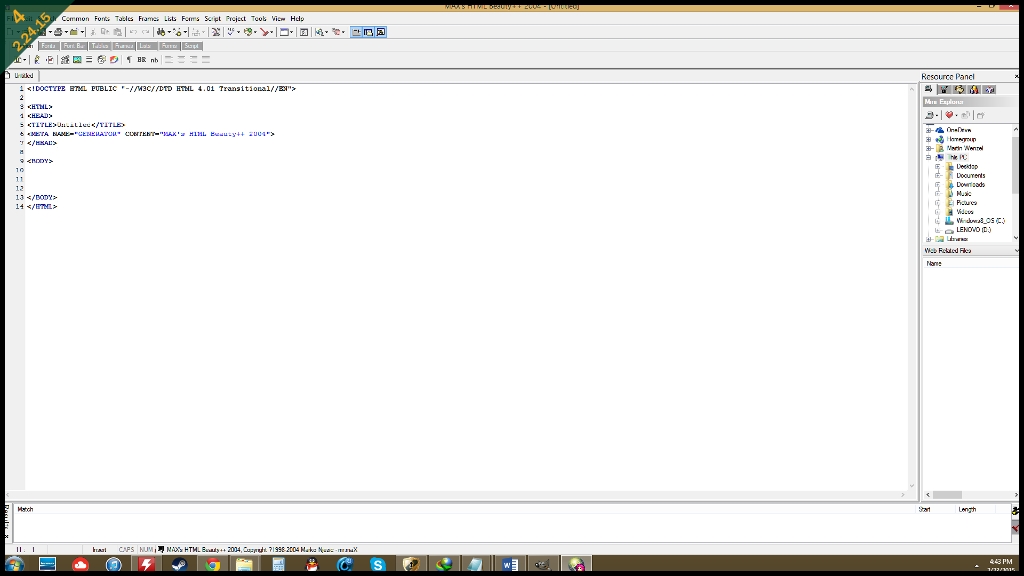The image size is (1024, 576).
Task: Click the Skype icon in taskbar
Action: [377, 565]
